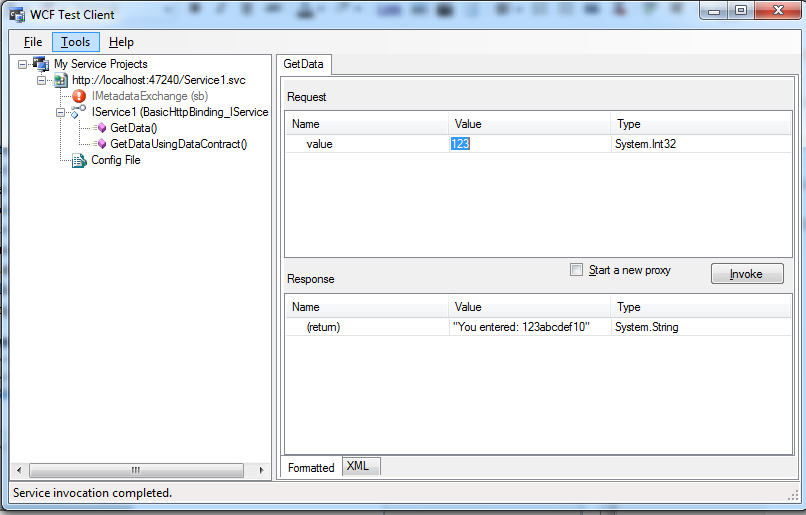Open the File menu

click(x=33, y=42)
